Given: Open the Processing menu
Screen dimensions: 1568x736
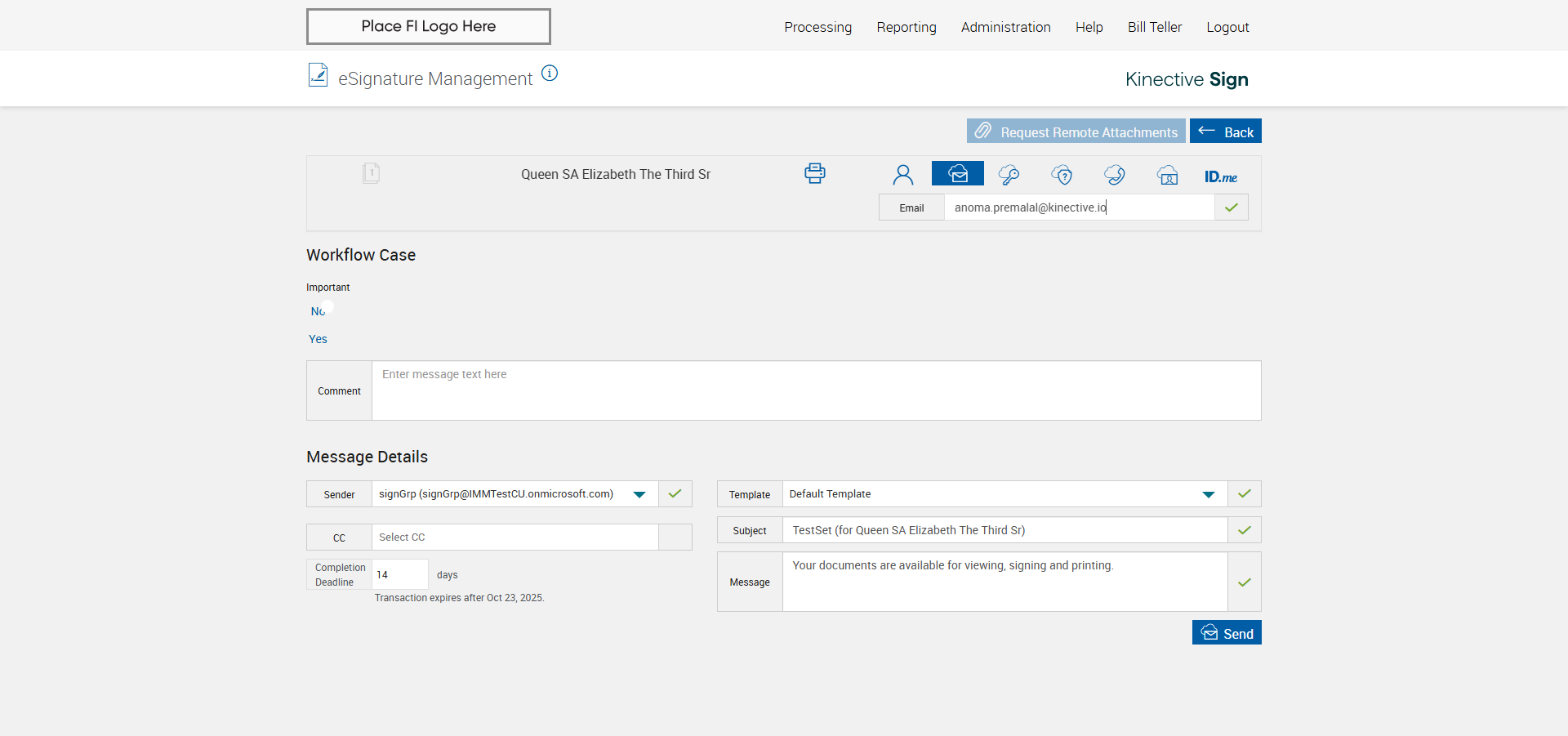Looking at the screenshot, I should [x=817, y=27].
